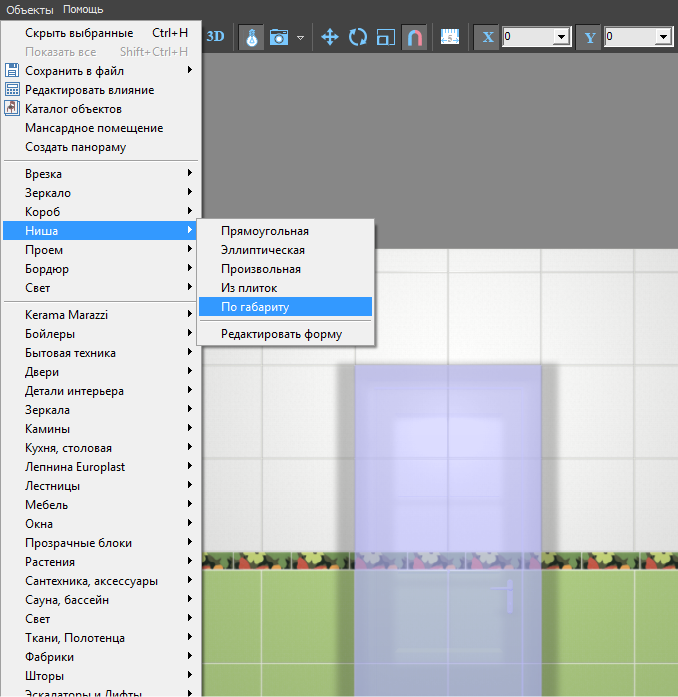Switch to the 3D view mode
678x697 pixels.
[x=215, y=36]
